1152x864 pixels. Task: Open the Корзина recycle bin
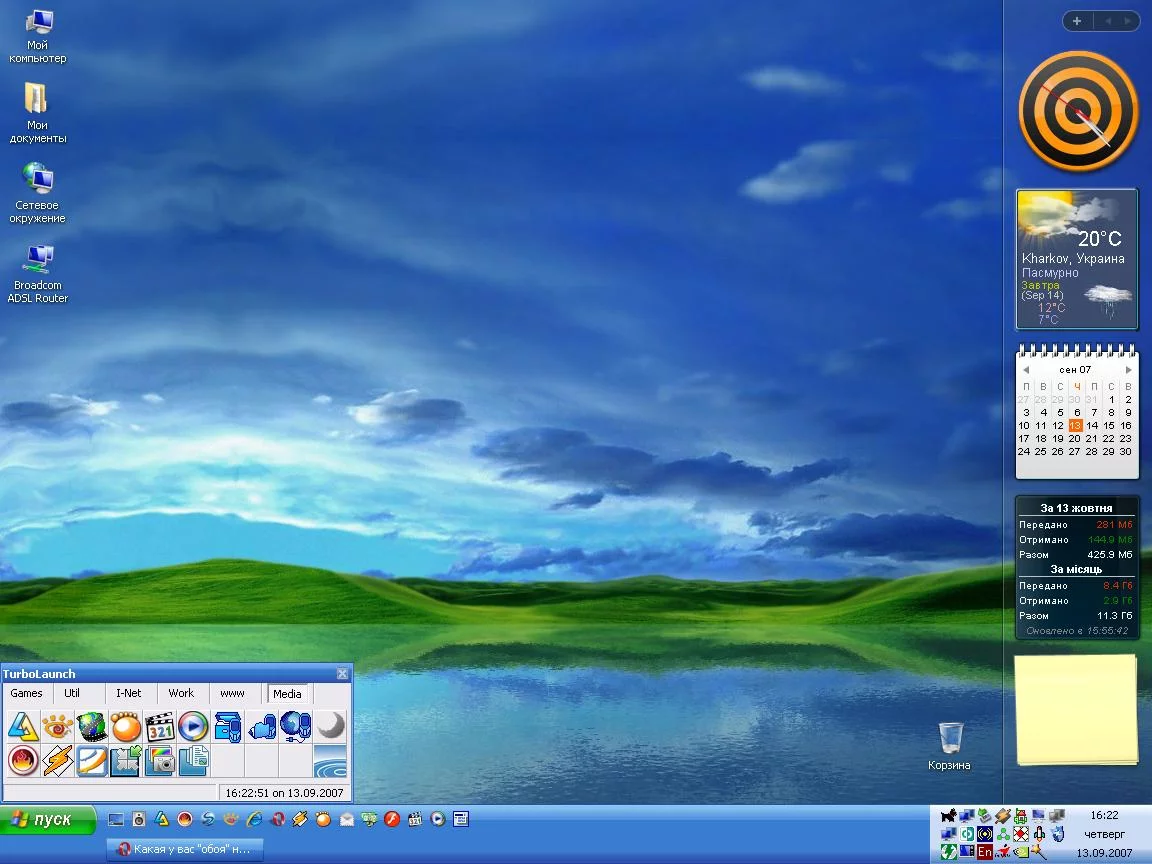pos(950,744)
